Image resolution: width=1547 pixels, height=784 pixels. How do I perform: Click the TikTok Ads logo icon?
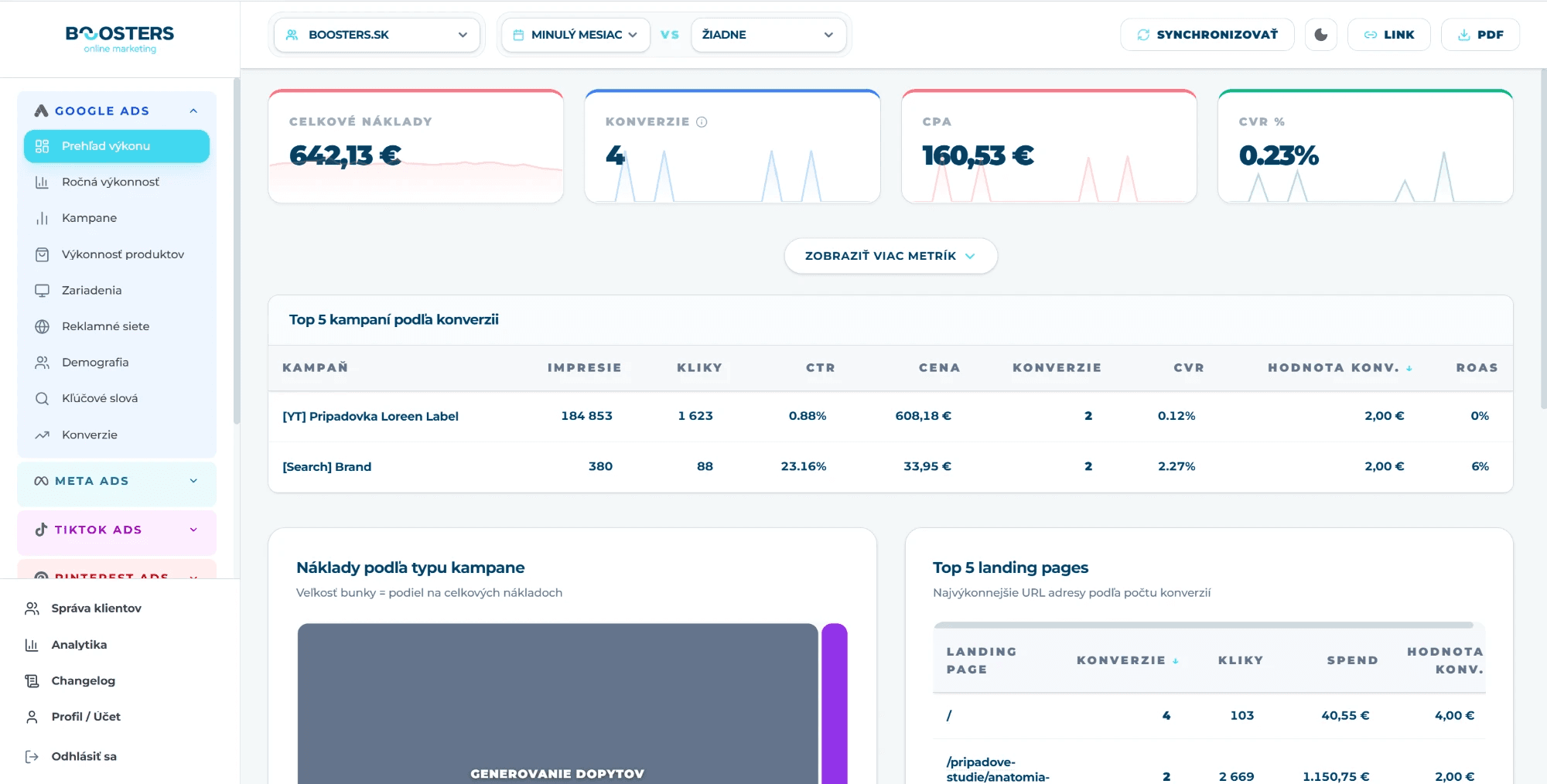[x=41, y=530]
